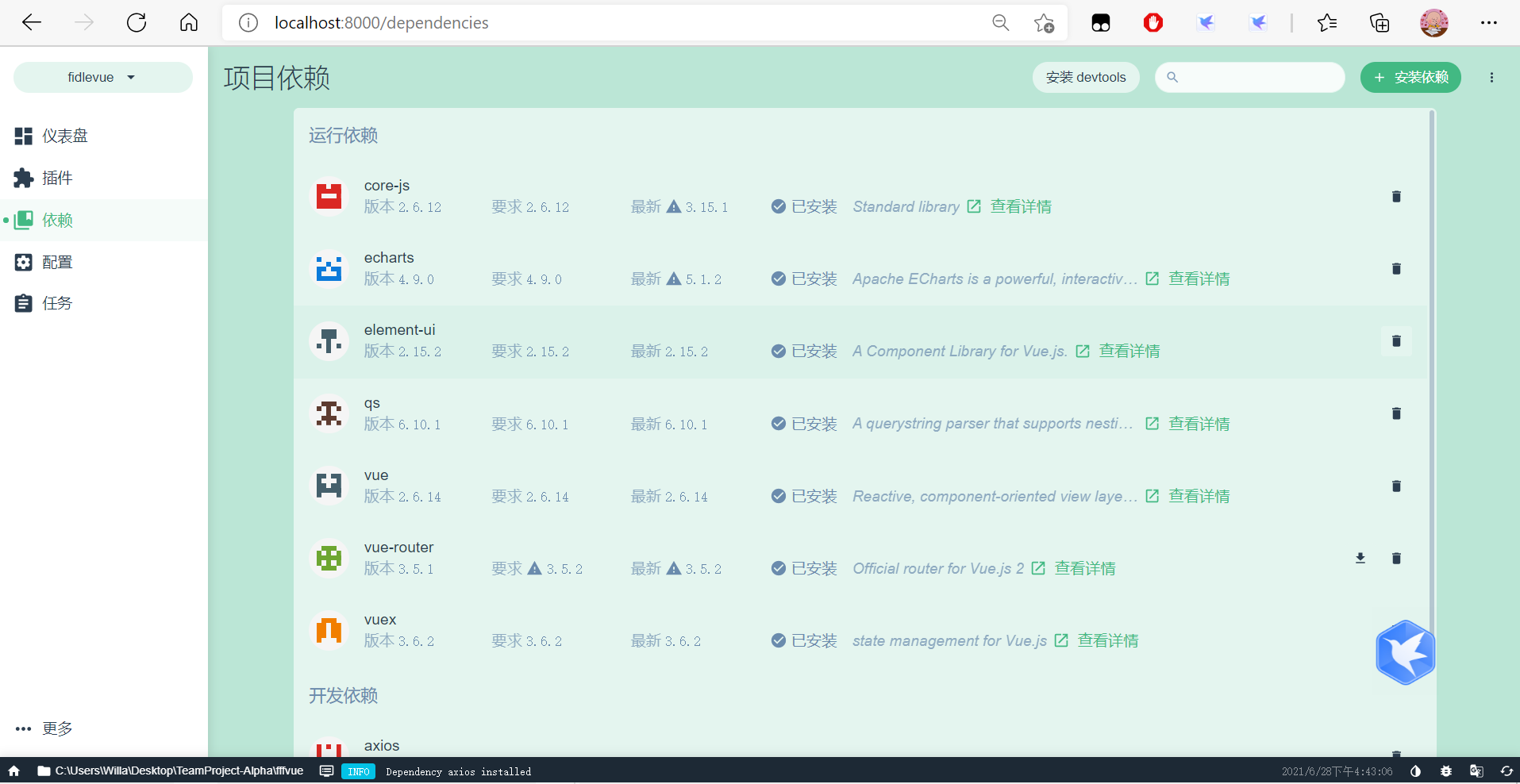The width and height of the screenshot is (1520, 784).
Task: Click the Dependency axios installed log message
Action: pos(458,771)
